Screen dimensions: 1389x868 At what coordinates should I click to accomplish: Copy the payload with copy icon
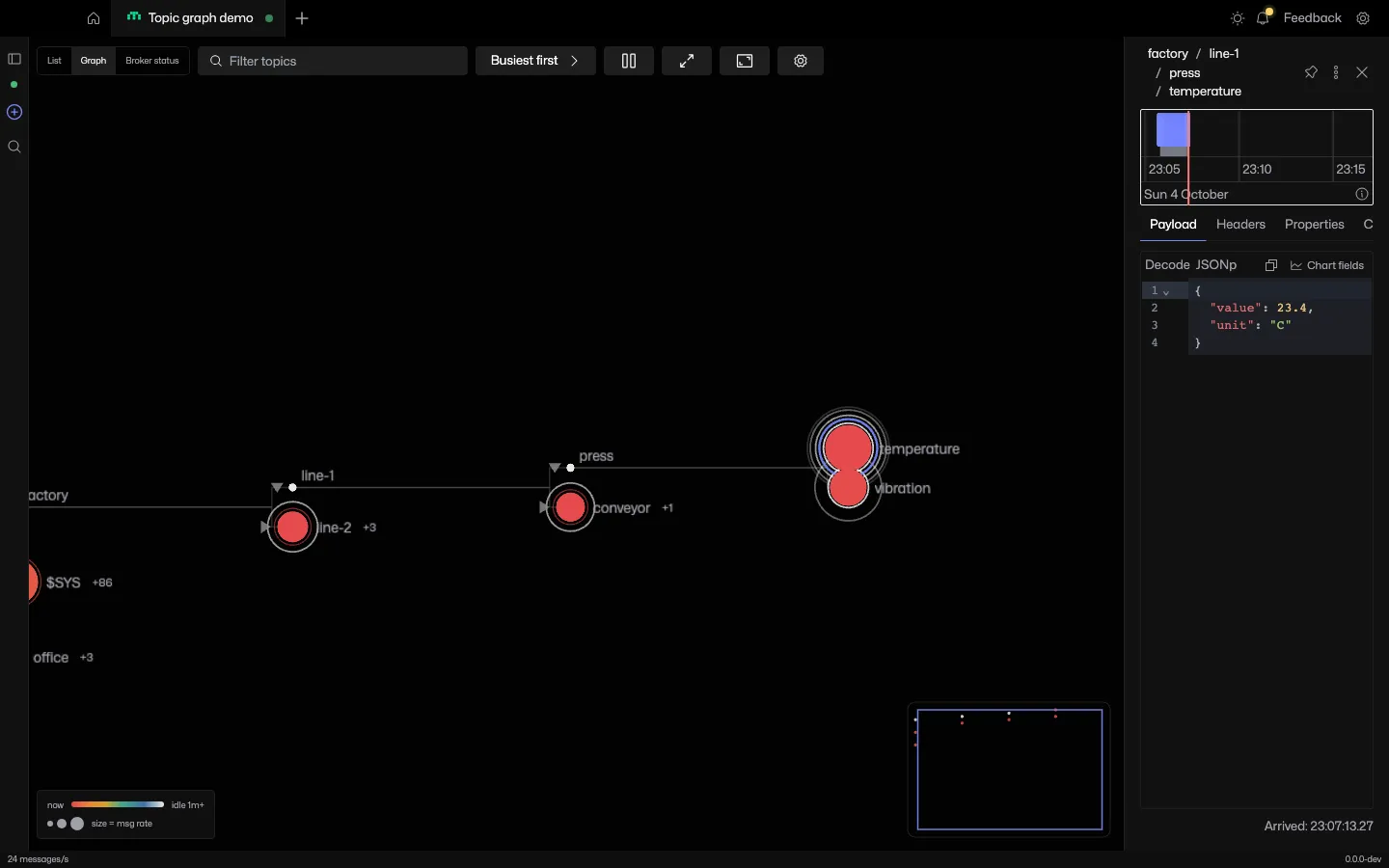(1271, 265)
